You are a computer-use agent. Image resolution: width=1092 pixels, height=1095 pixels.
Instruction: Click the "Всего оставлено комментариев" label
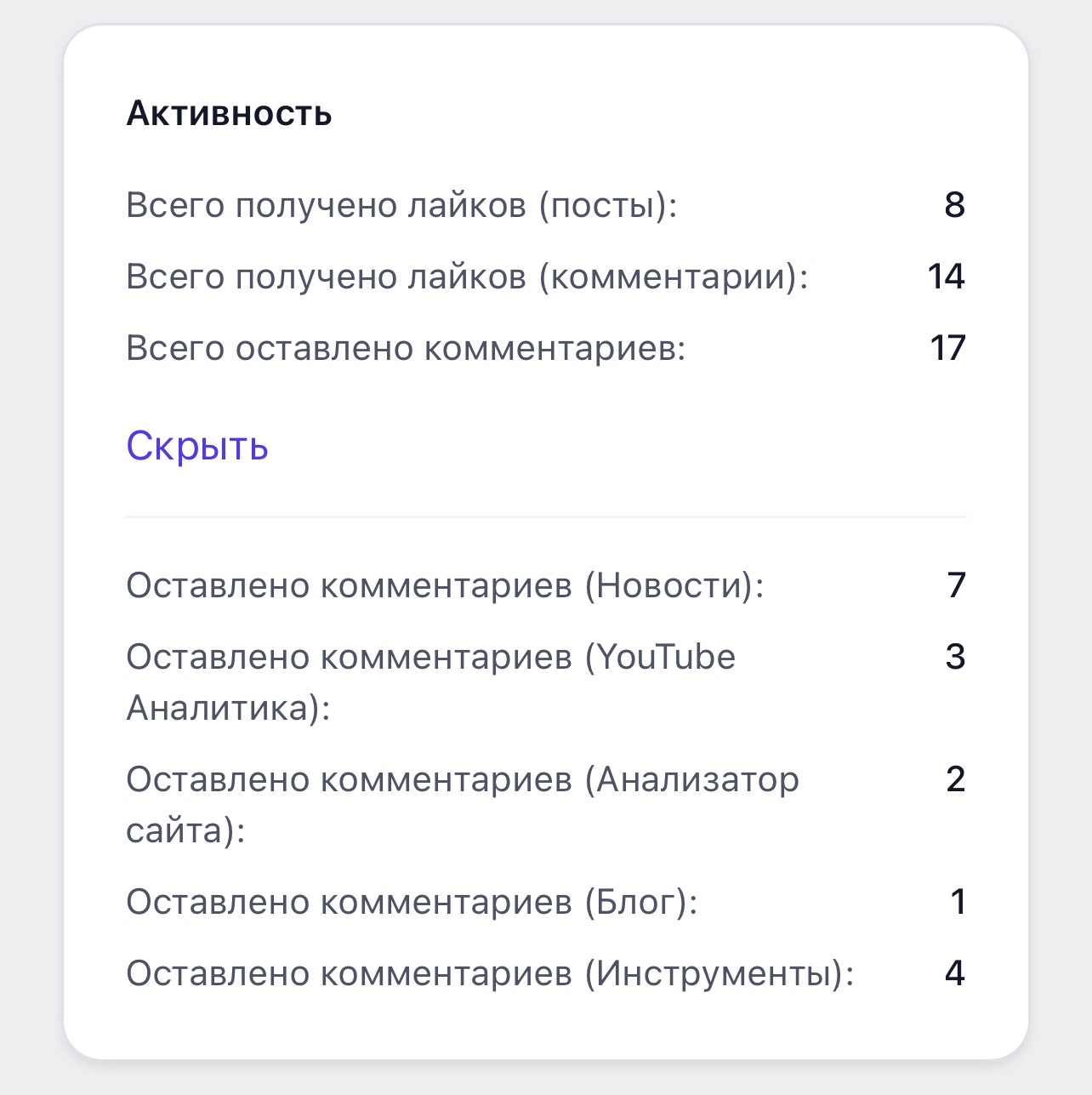[x=406, y=348]
